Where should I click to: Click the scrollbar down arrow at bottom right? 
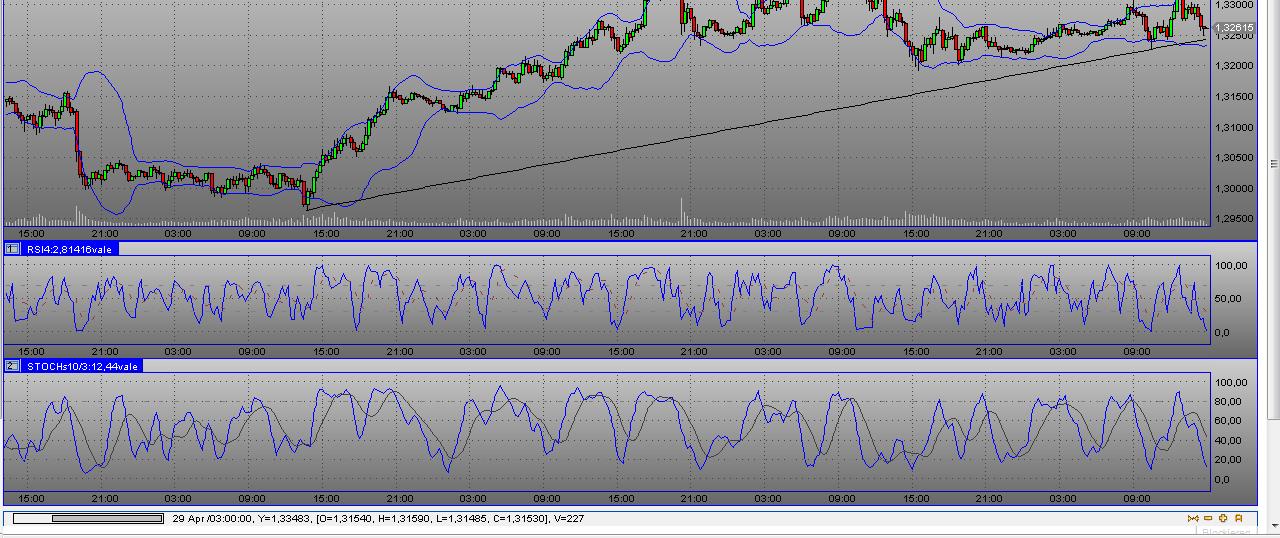pos(1274,525)
